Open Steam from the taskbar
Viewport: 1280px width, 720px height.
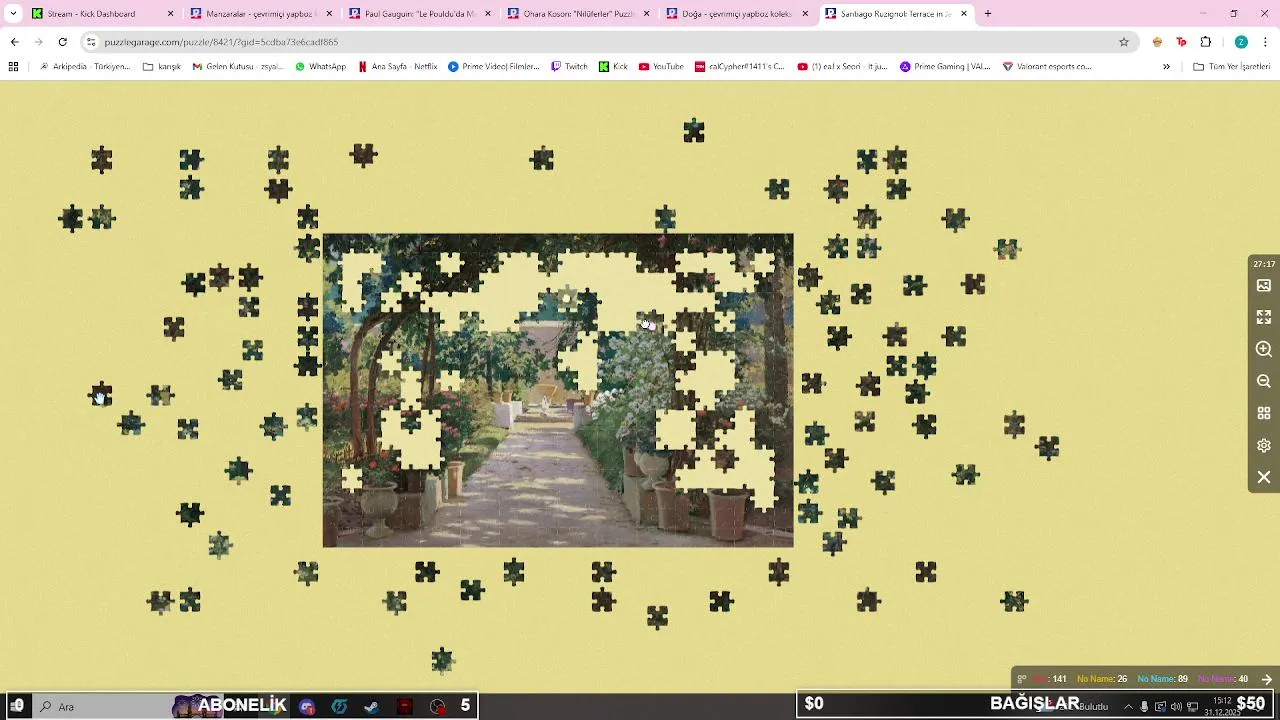pyautogui.click(x=371, y=706)
